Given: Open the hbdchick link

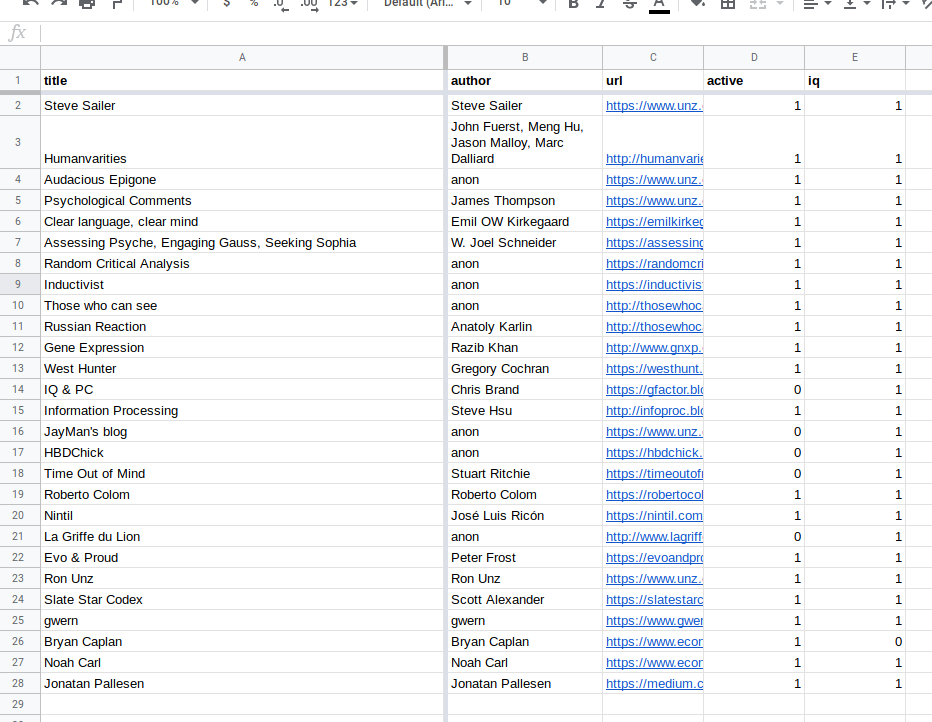Looking at the screenshot, I should point(654,453).
